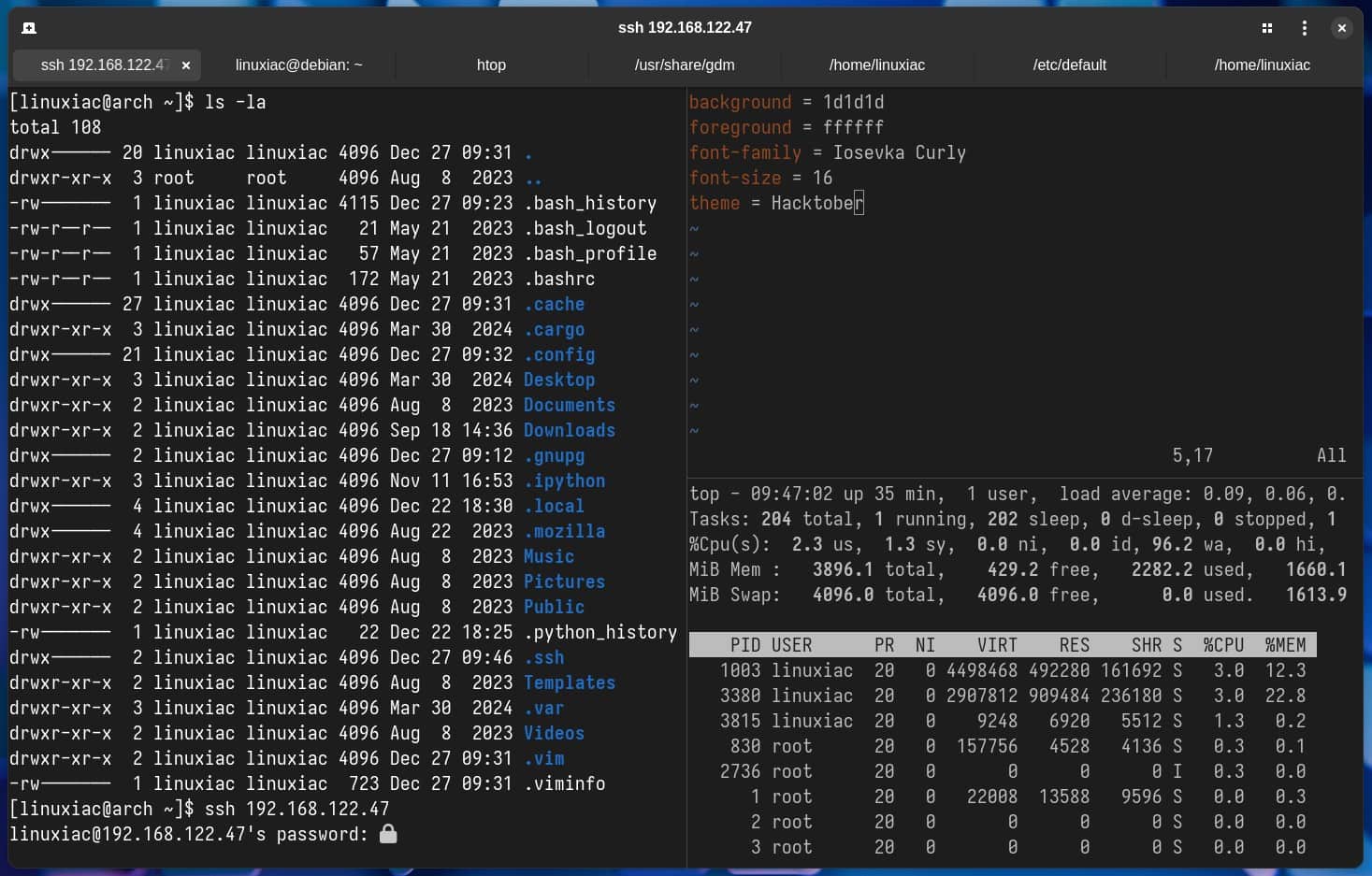1372x876 pixels.
Task: Switch to the htop tab
Action: [491, 65]
